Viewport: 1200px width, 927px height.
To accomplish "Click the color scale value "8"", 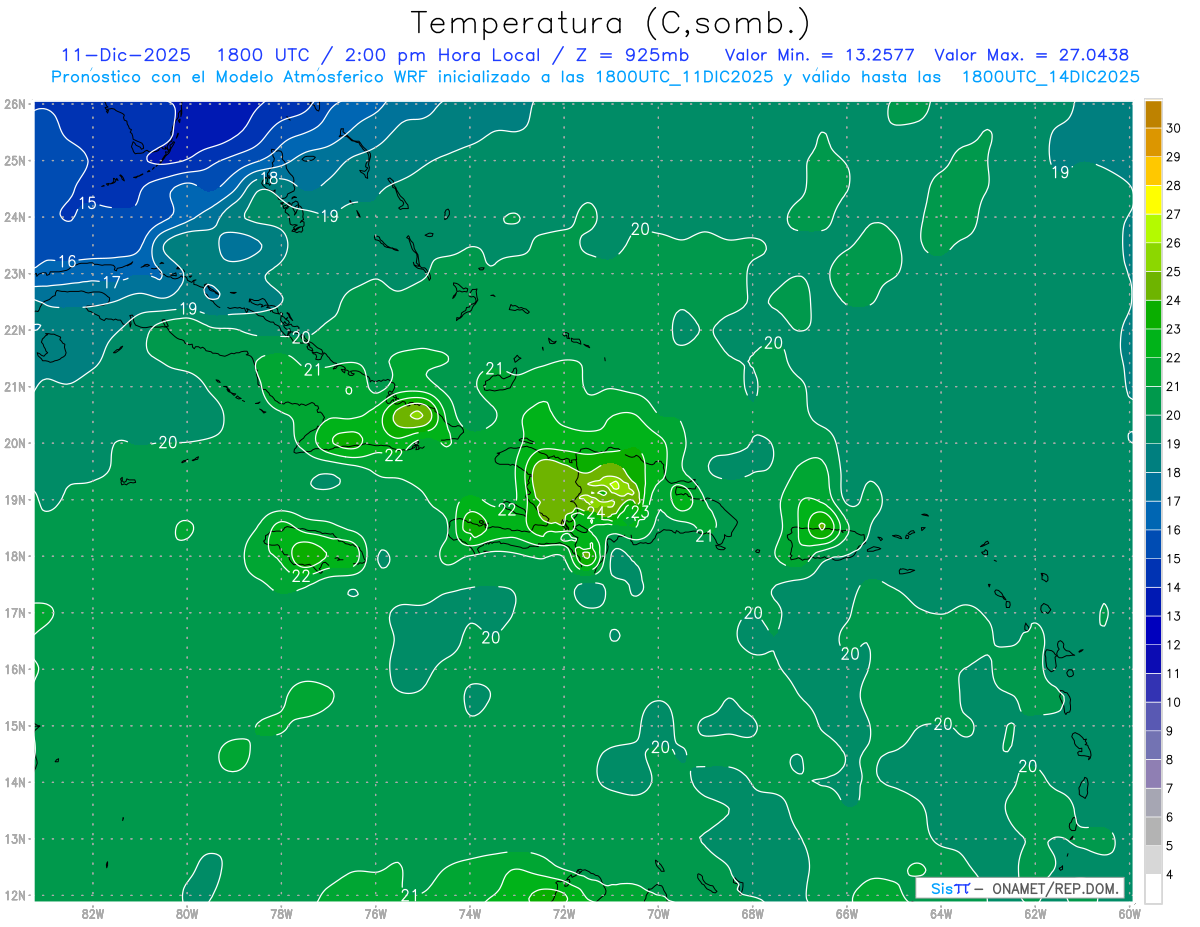I will pos(1169,760).
